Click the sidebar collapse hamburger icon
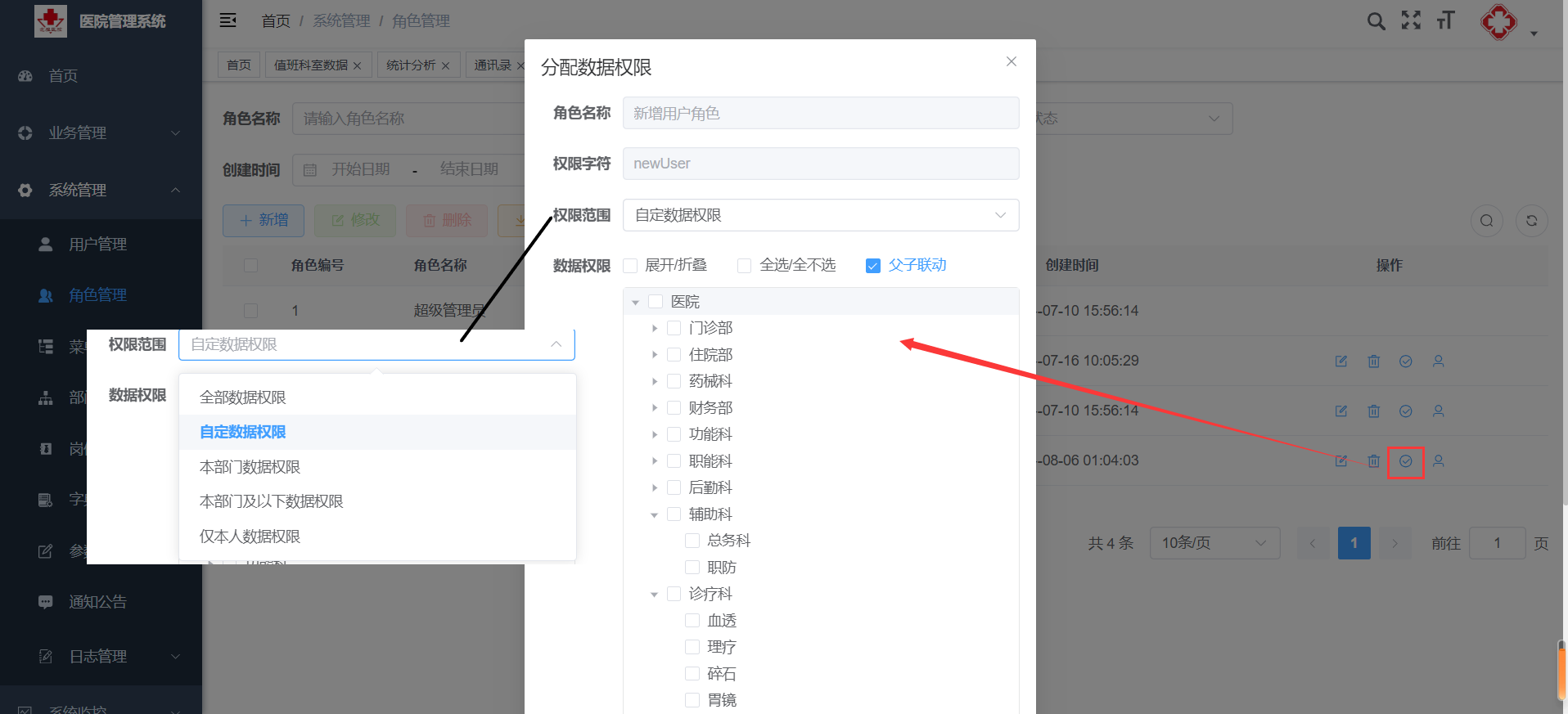The width and height of the screenshot is (1568, 714). click(x=228, y=20)
